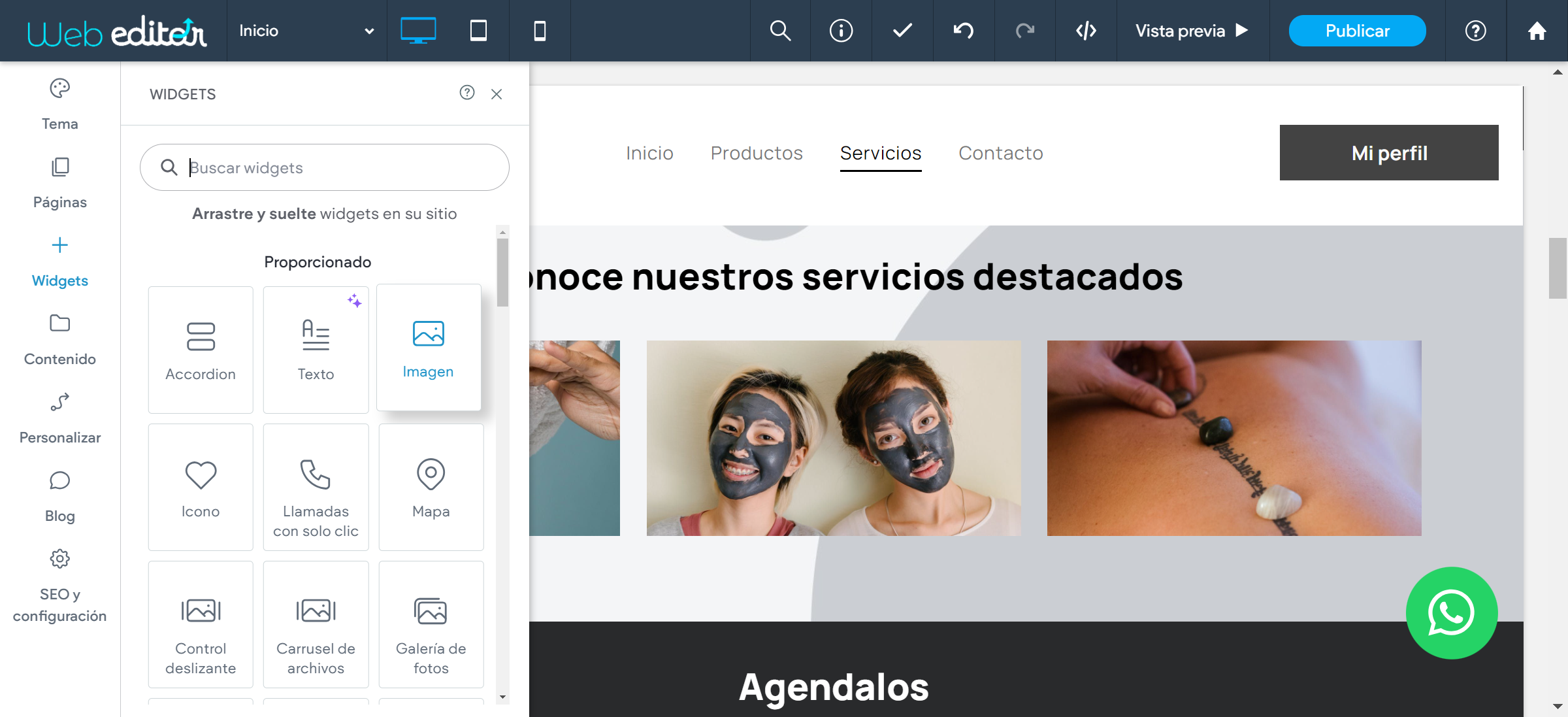Viewport: 1568px width, 717px height.
Task: Go to Inicio in the site navigation
Action: [649, 153]
